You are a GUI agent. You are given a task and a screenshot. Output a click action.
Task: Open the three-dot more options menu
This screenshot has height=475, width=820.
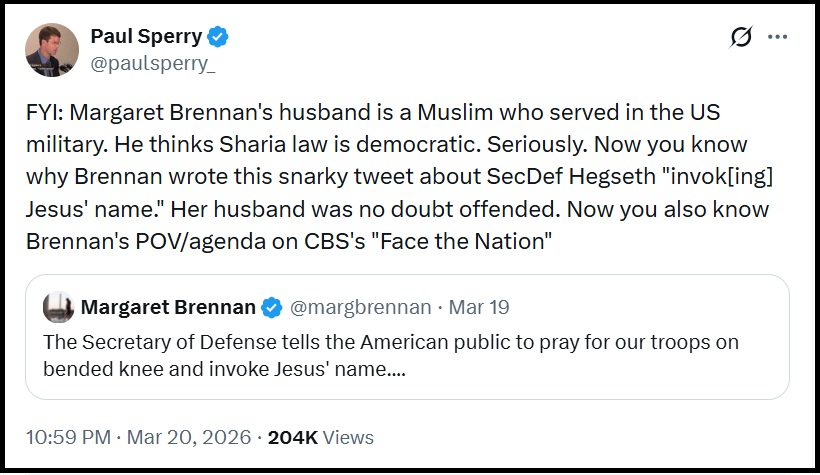pos(777,38)
